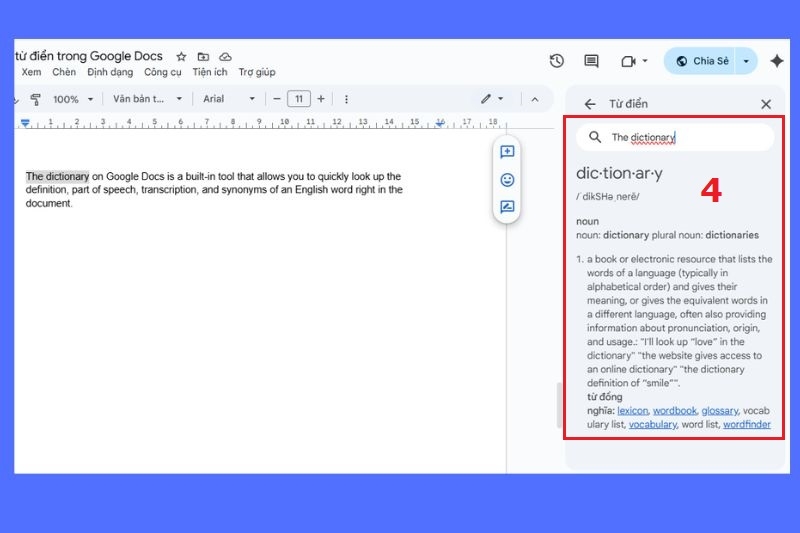Open the Chèn menu

pos(64,72)
